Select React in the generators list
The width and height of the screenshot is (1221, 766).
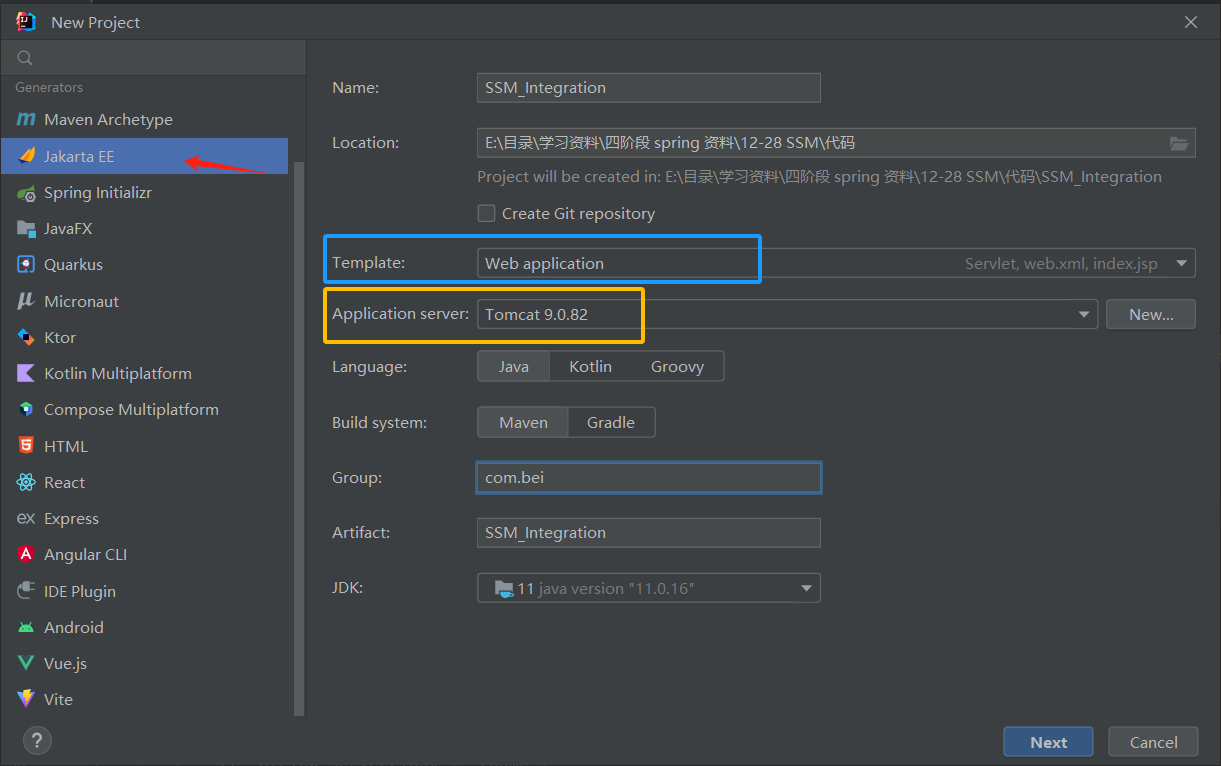click(145, 483)
